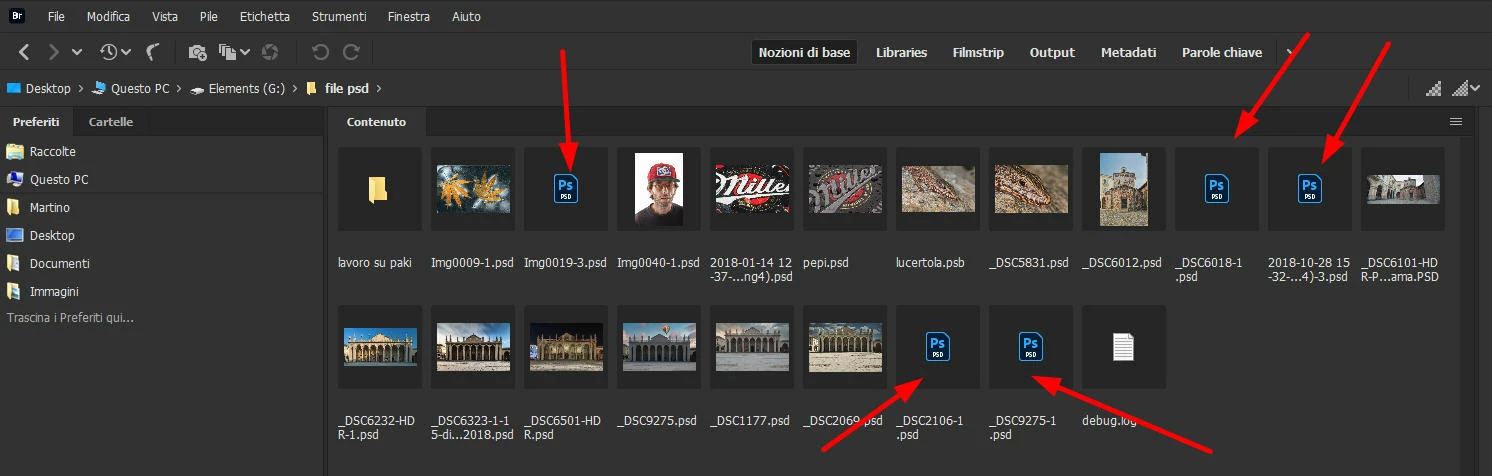
Task: Click the Bridge Br app logo
Action: tap(17, 16)
